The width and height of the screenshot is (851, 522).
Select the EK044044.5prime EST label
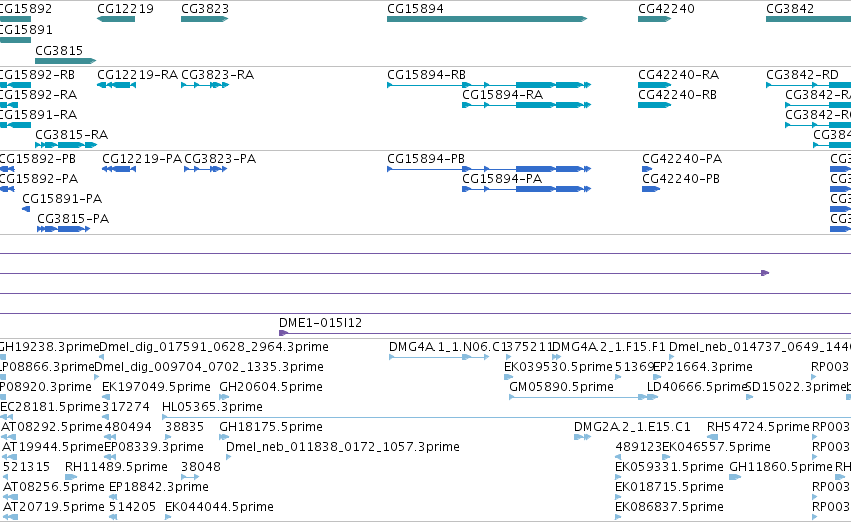click(x=219, y=507)
